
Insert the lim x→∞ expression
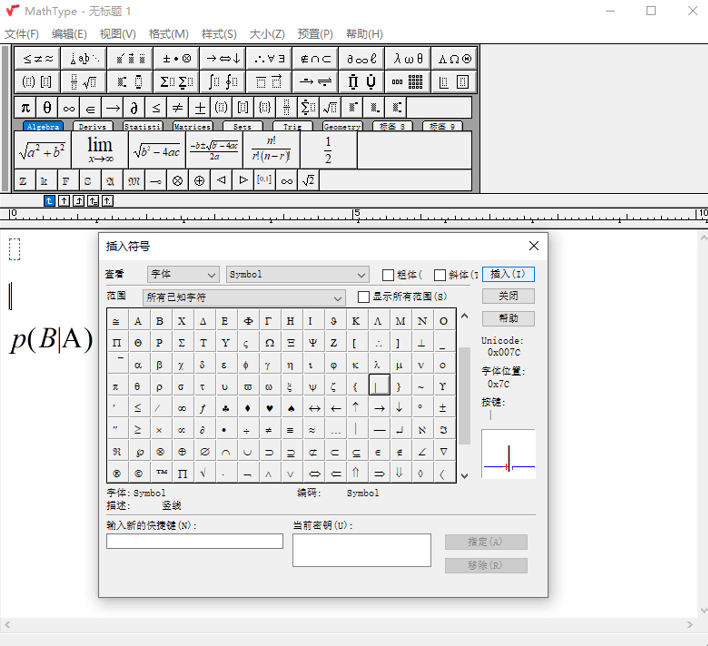pos(100,151)
